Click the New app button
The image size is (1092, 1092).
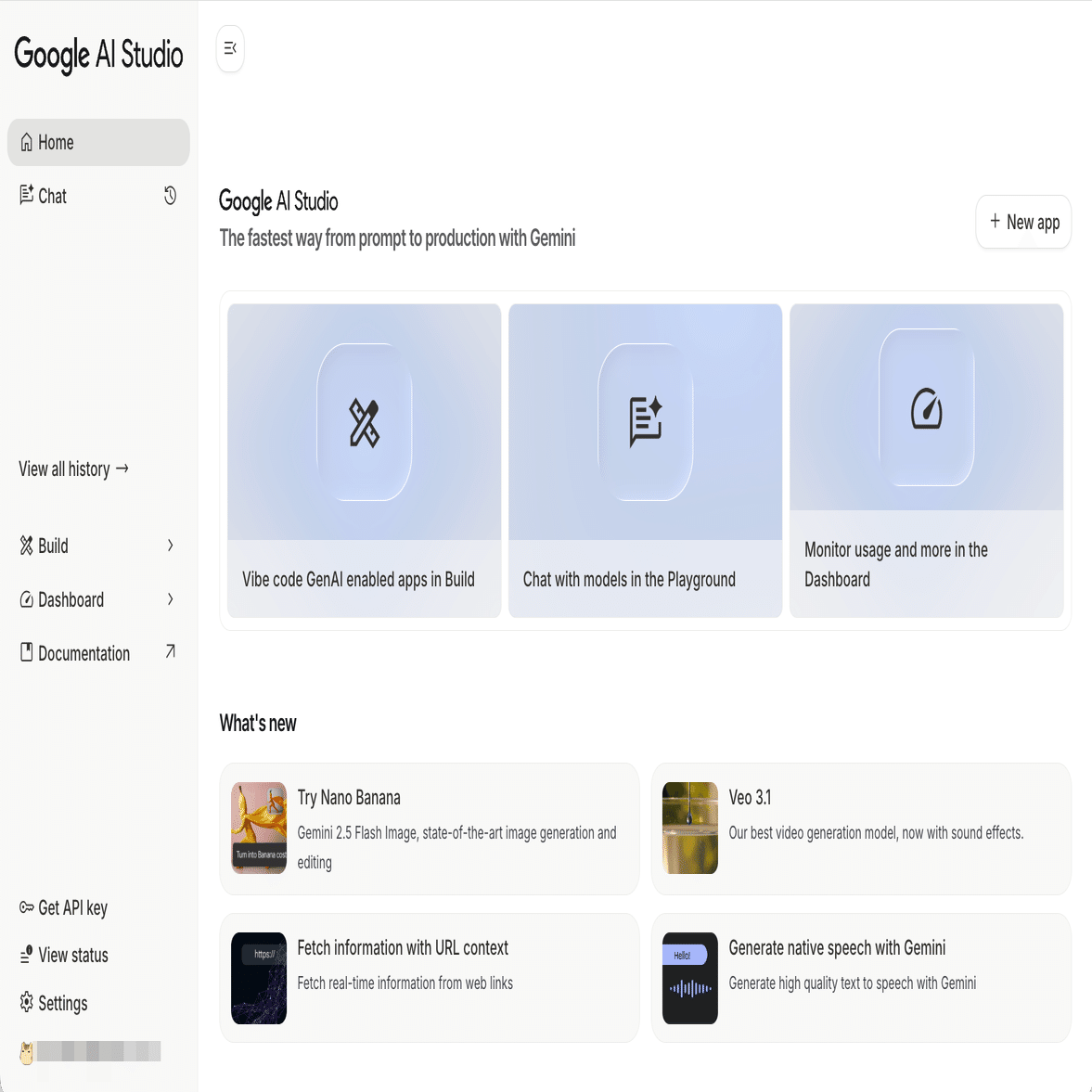(x=1023, y=222)
